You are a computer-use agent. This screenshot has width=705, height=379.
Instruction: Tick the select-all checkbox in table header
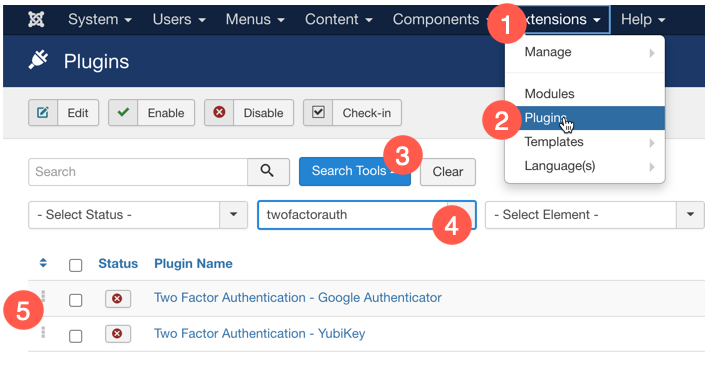coord(76,265)
